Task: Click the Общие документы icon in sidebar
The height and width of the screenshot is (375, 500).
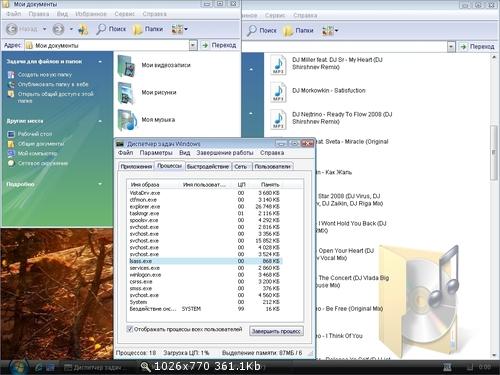Action: point(11,144)
